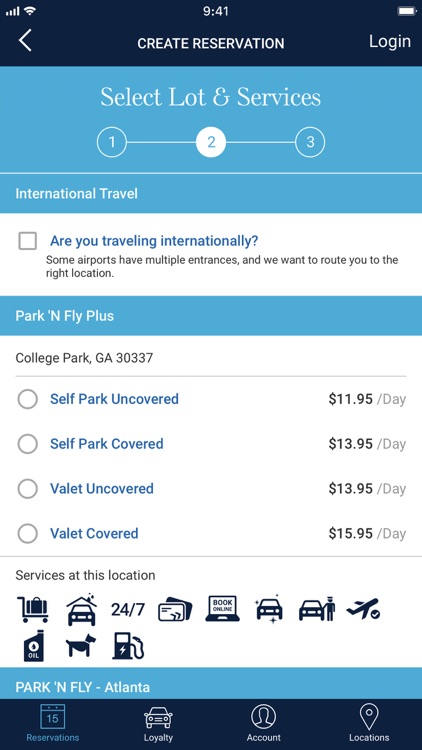This screenshot has width=422, height=750.
Task: Choose Valet Covered radio button
Action: 28,533
